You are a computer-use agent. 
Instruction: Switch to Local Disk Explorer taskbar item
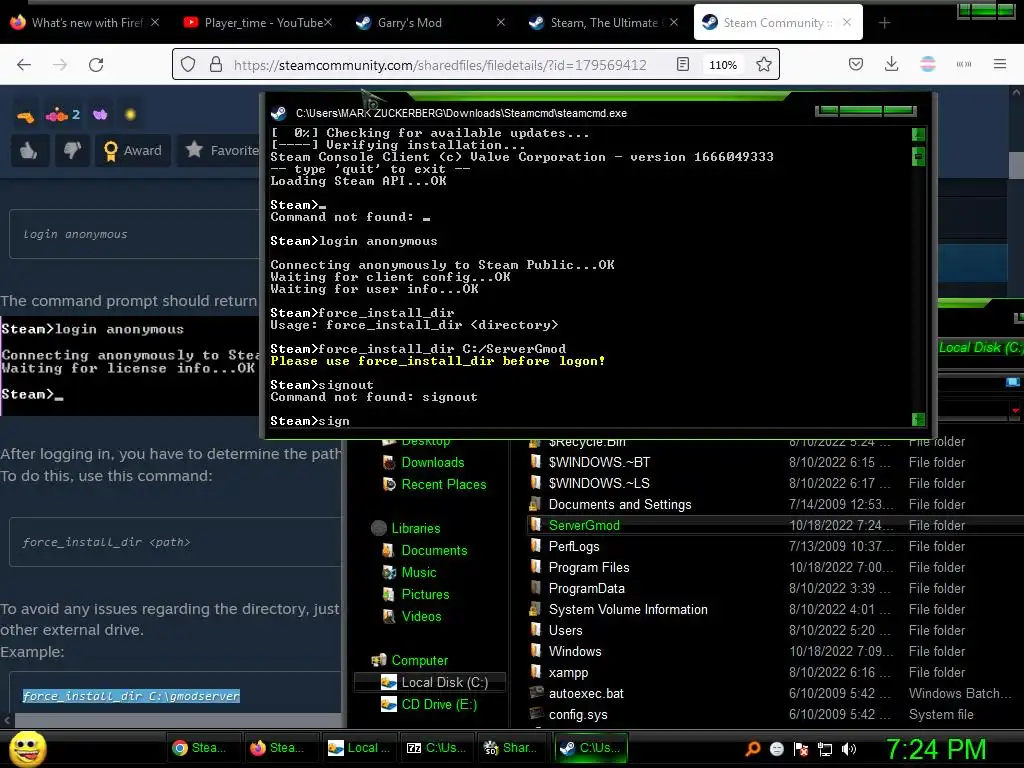[358, 748]
